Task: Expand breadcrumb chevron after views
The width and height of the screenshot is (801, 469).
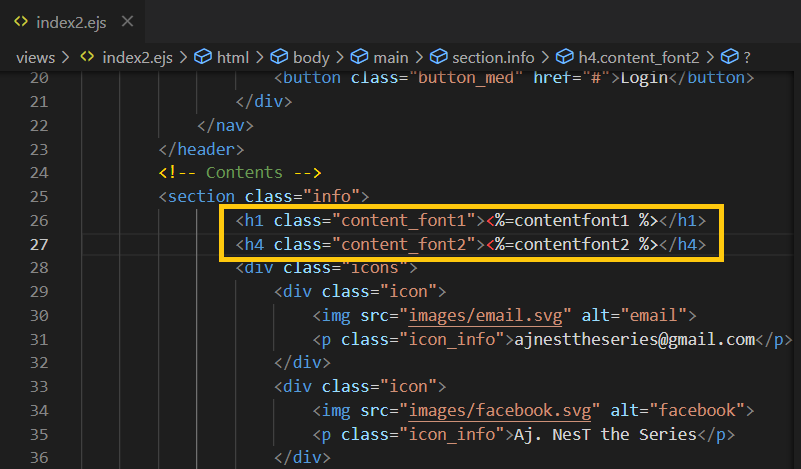Action: 65,57
